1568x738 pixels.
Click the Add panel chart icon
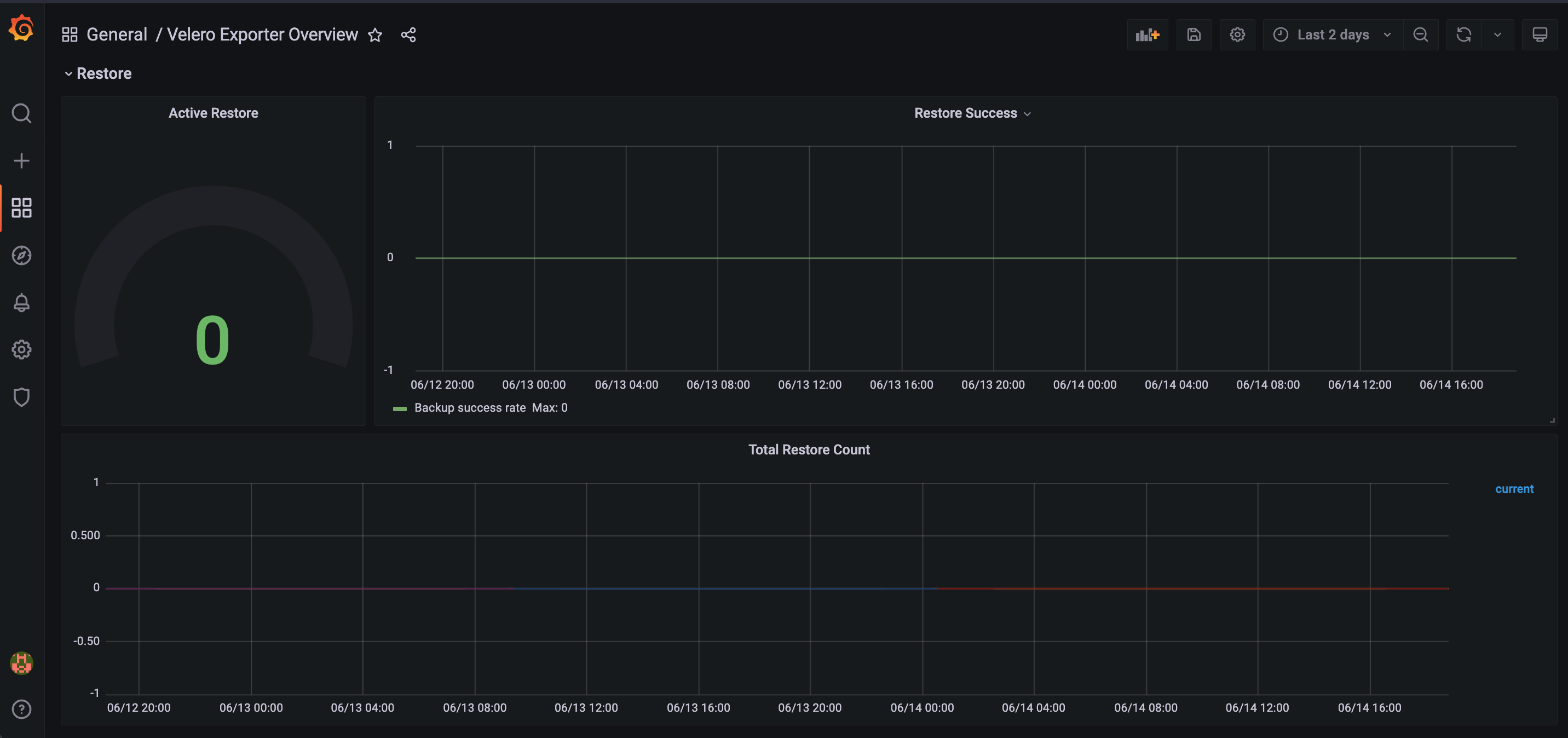tap(1148, 34)
